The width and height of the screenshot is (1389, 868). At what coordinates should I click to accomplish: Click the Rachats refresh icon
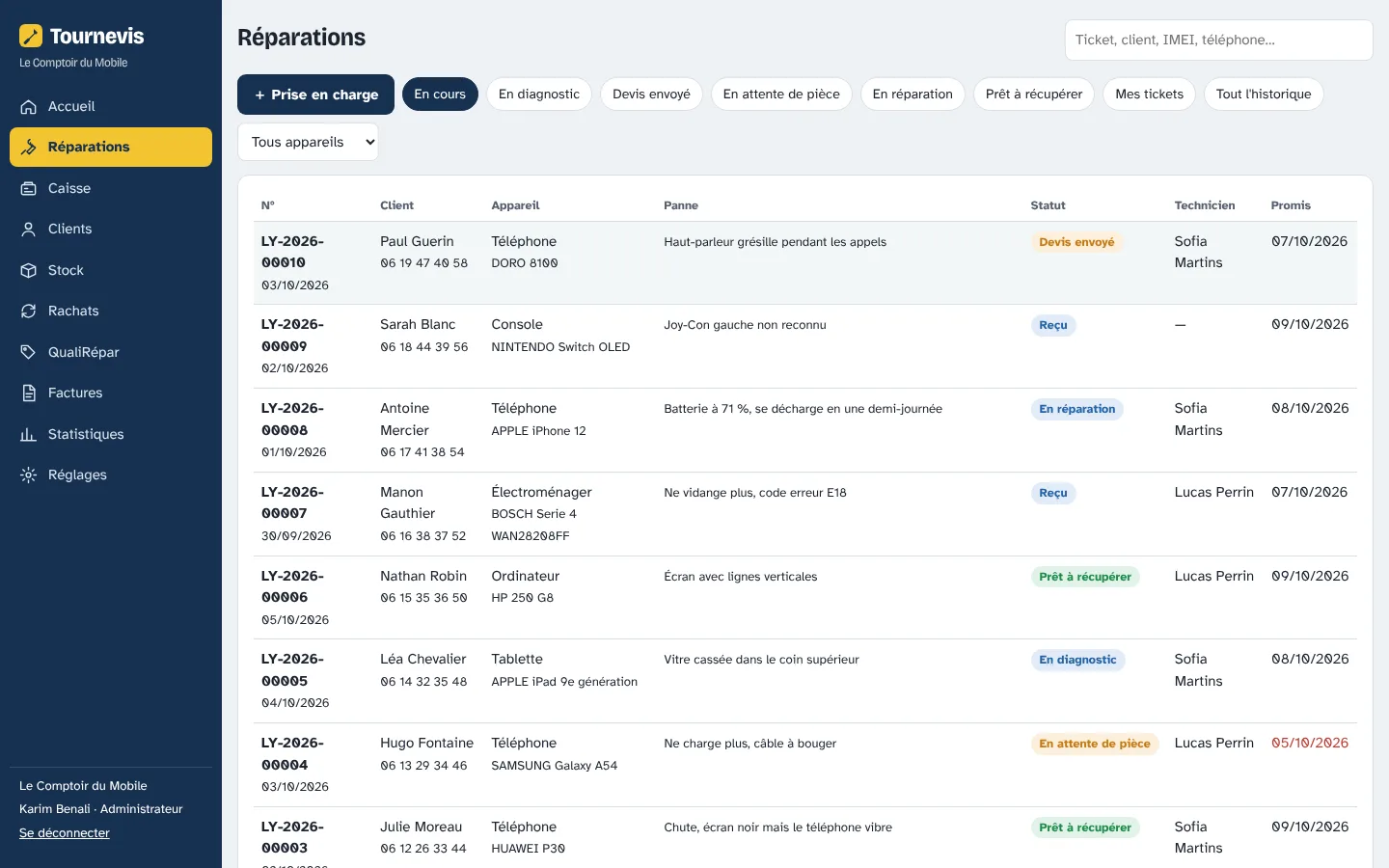click(29, 311)
